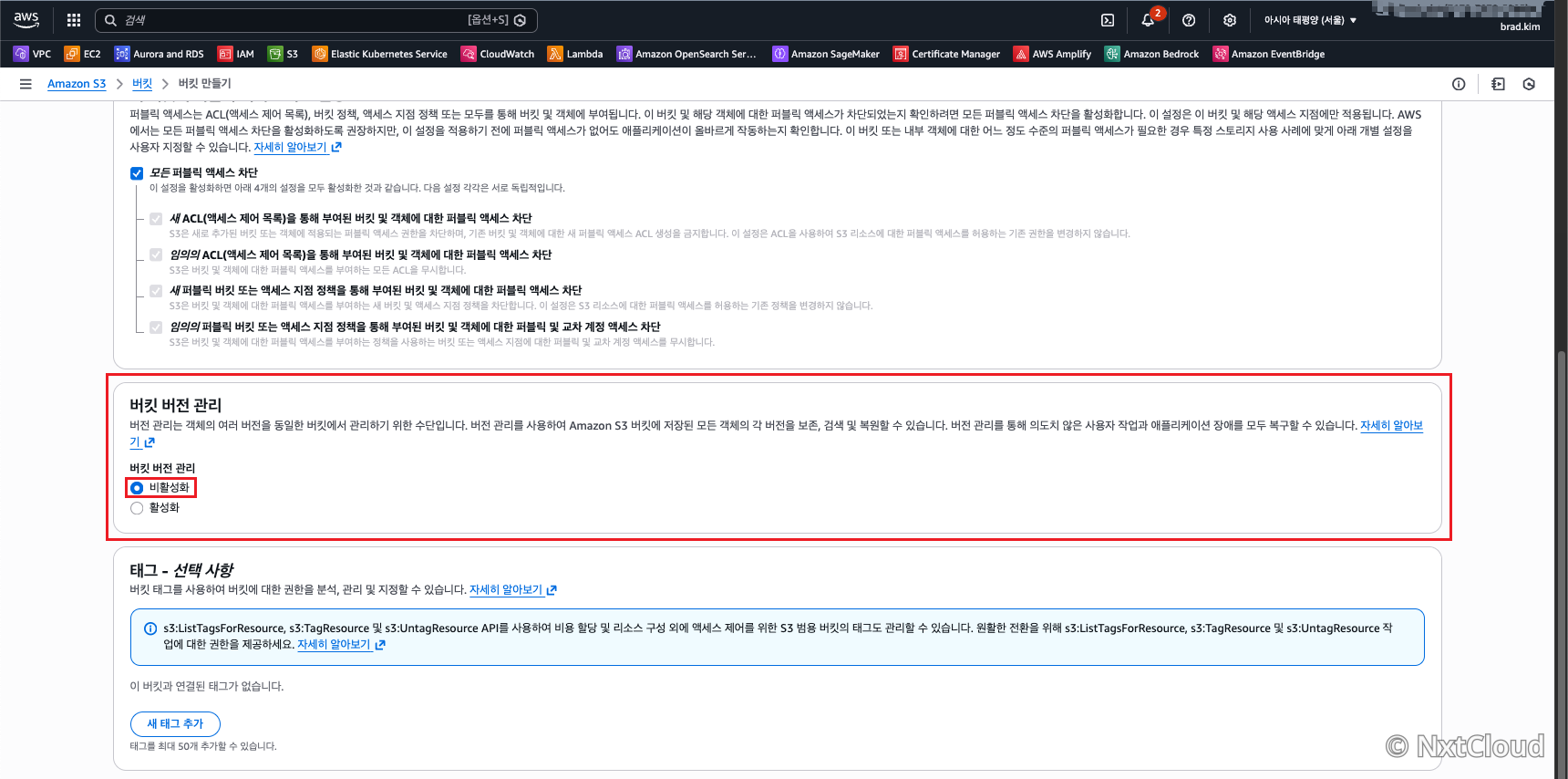Open IAM from the favorites bar
1568x779 pixels.
point(236,54)
